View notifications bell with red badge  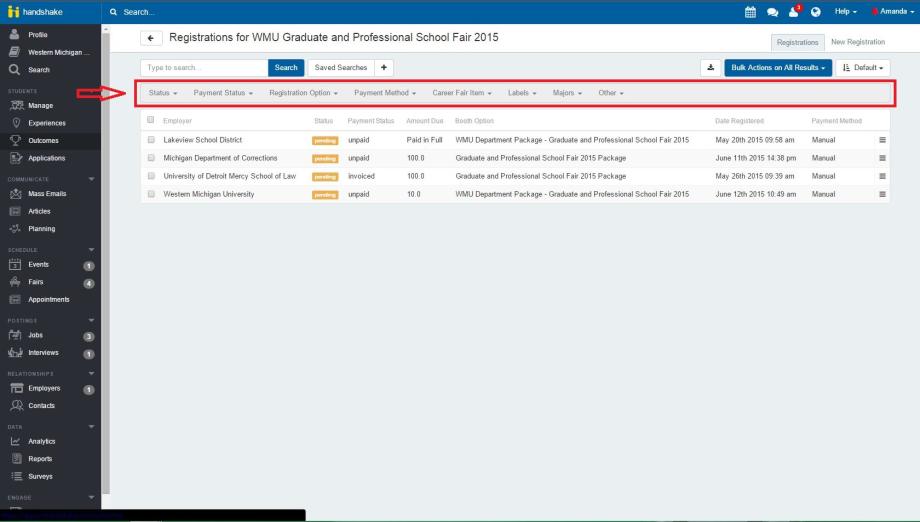click(x=794, y=11)
